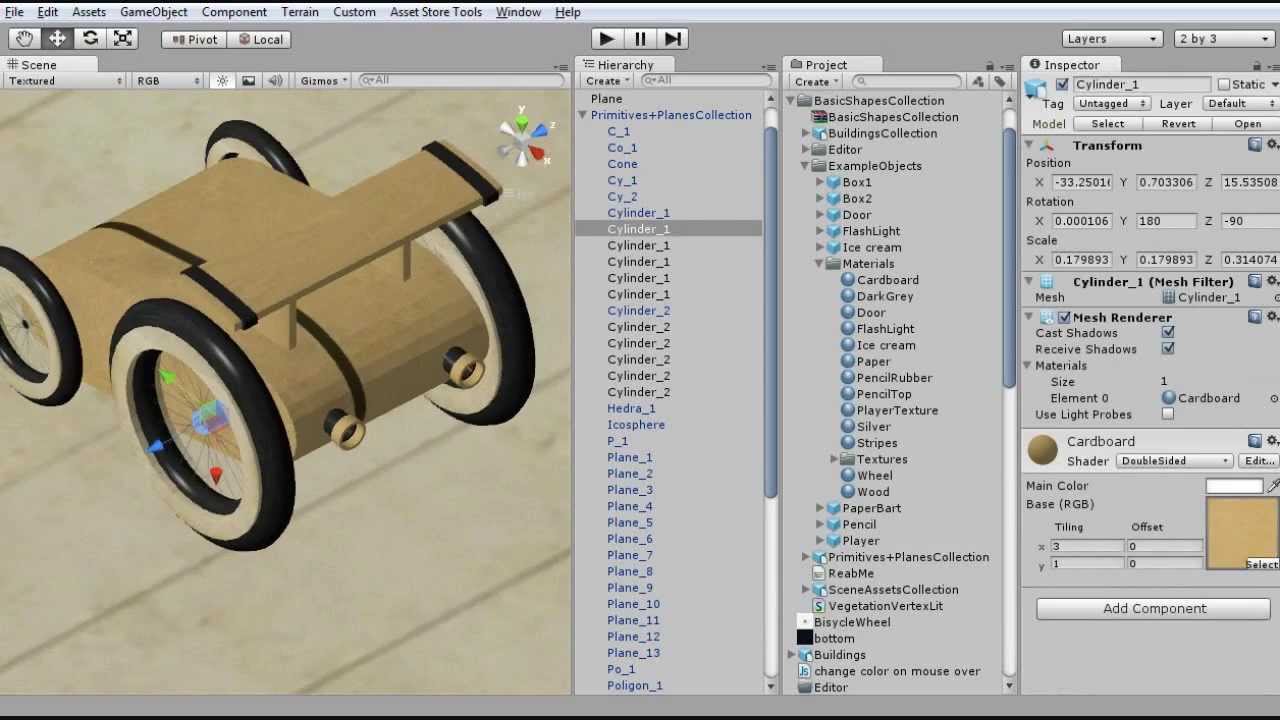The height and width of the screenshot is (720, 1280).
Task: Toggle Cast Shadows checkbox
Action: coord(1168,332)
